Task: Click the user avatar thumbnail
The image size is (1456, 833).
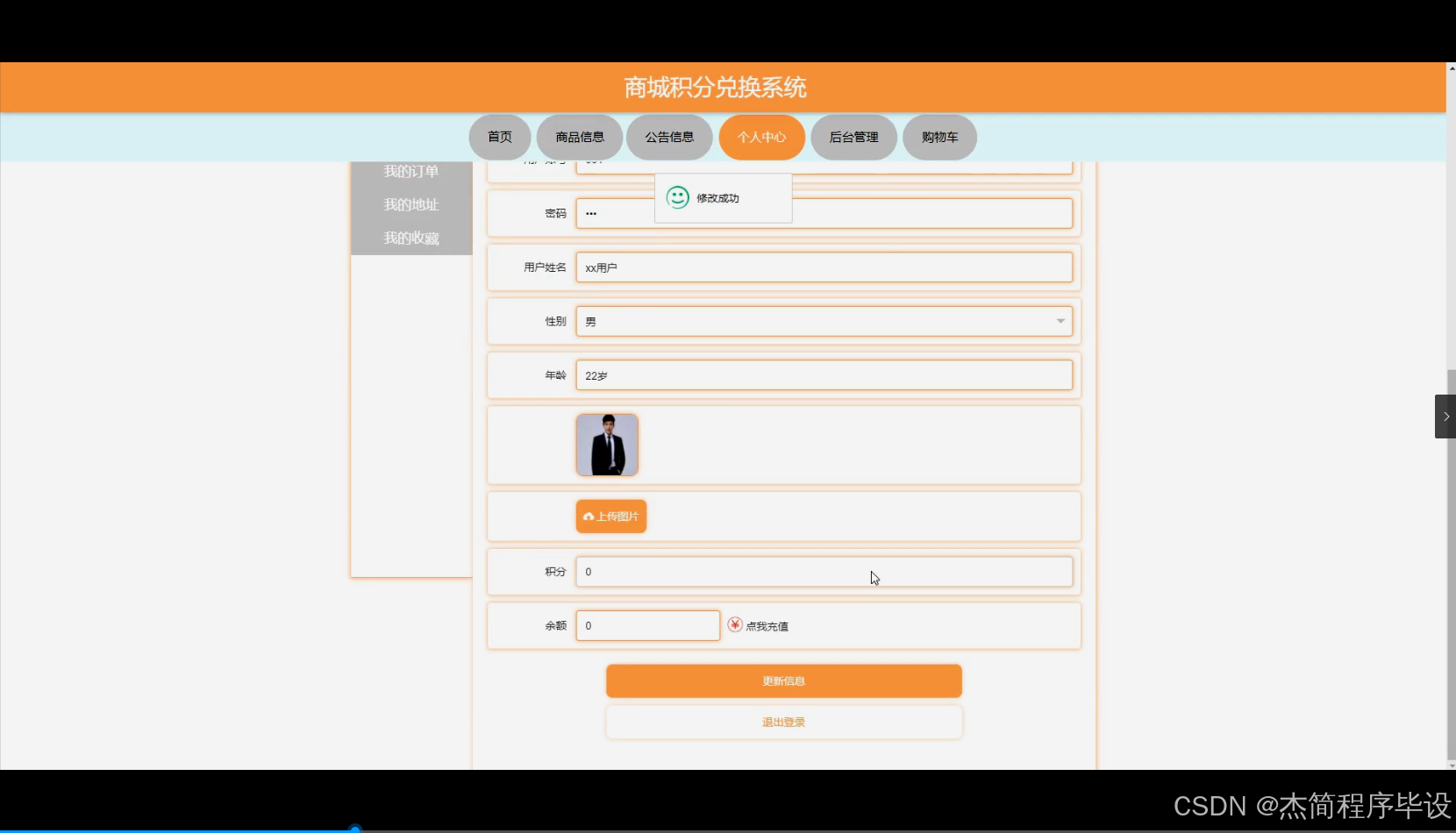Action: 607,445
